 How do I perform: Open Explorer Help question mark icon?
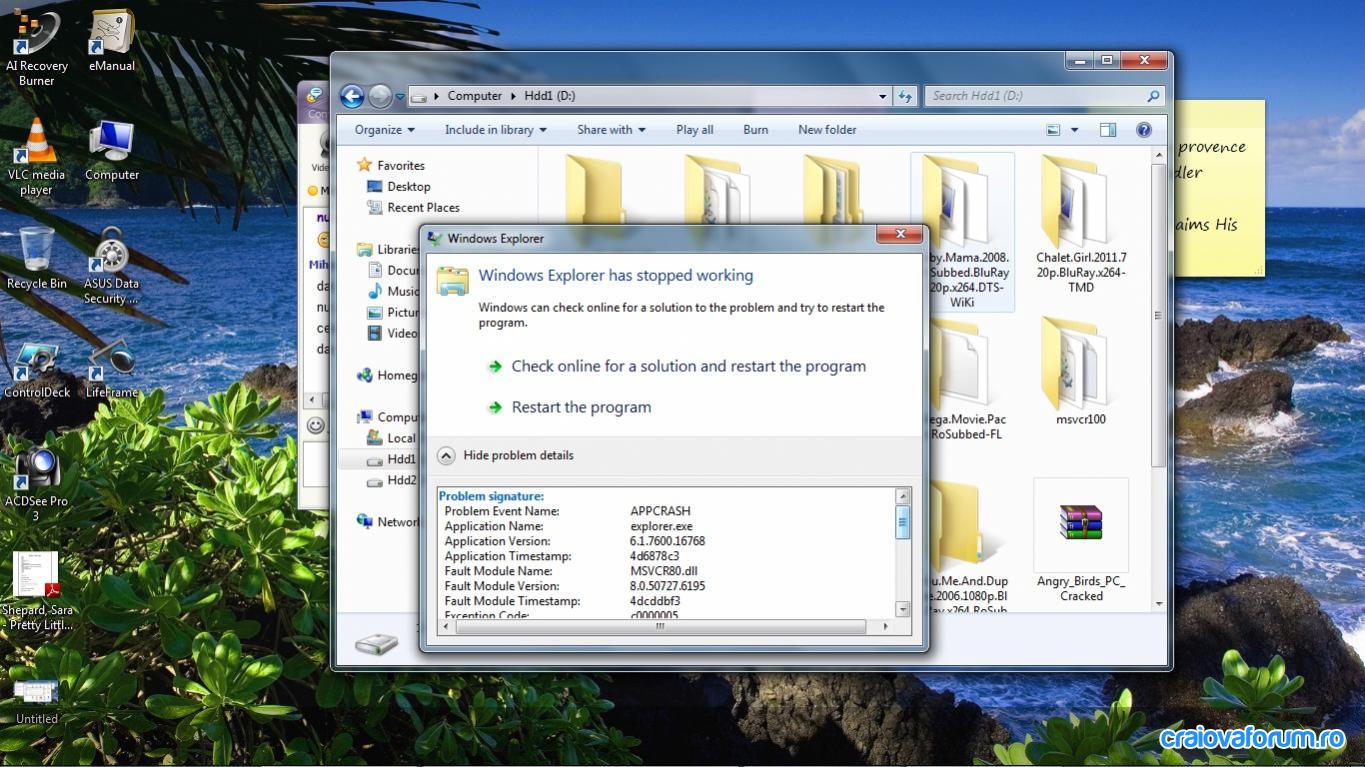pos(1144,130)
